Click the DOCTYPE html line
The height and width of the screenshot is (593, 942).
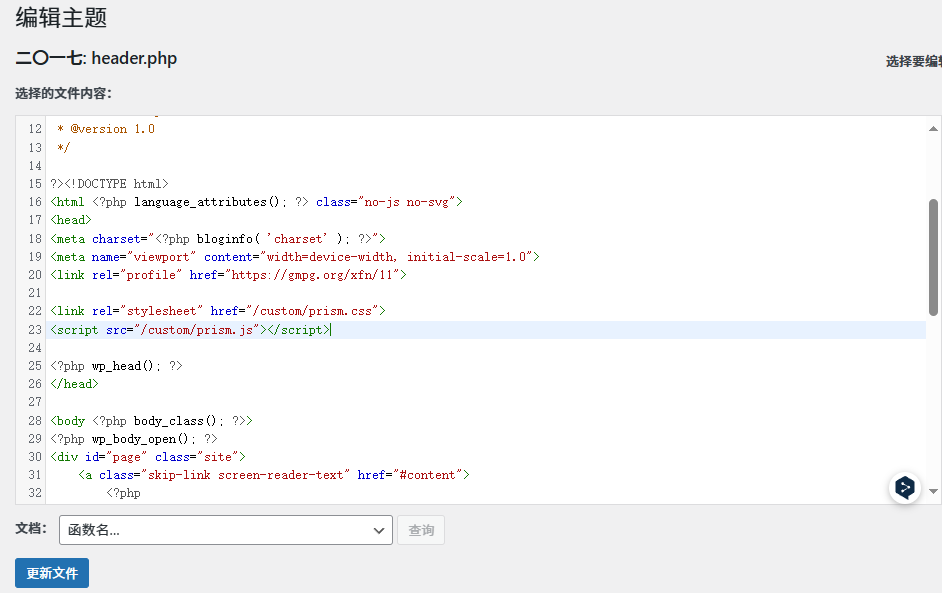[109, 184]
